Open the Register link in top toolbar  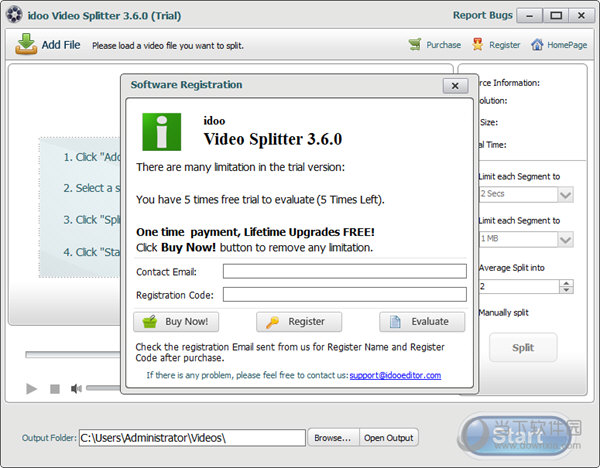496,45
